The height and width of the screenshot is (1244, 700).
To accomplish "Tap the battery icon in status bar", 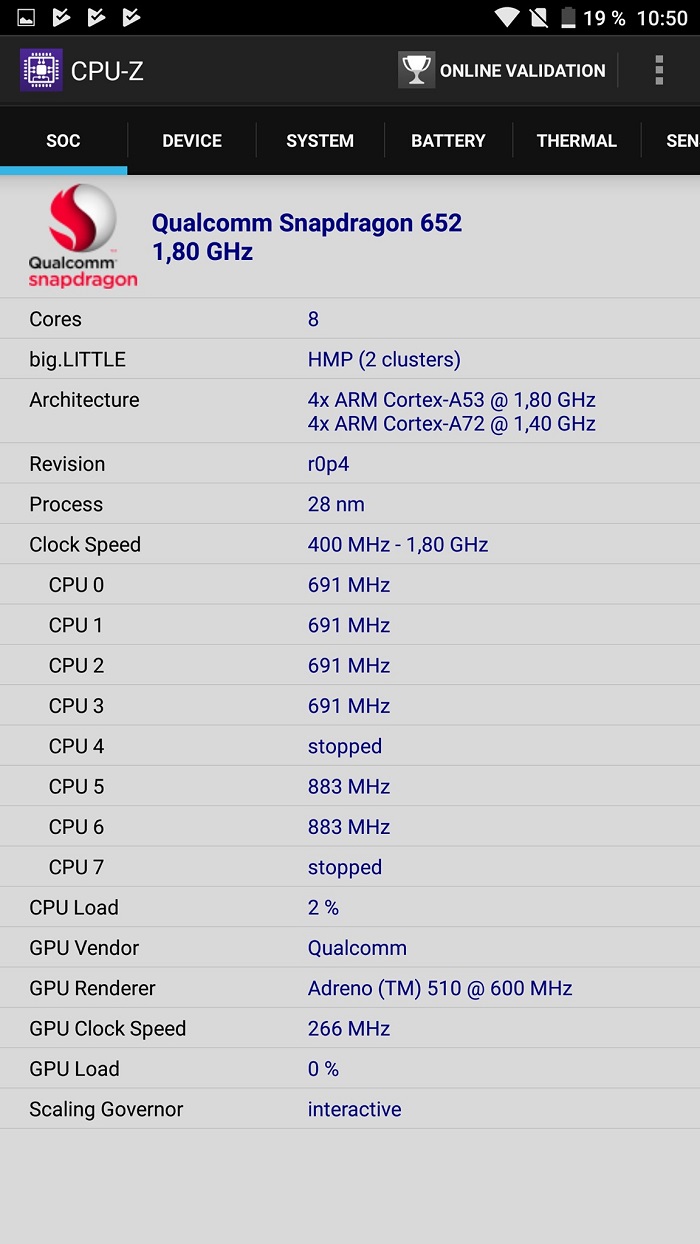I will point(568,17).
